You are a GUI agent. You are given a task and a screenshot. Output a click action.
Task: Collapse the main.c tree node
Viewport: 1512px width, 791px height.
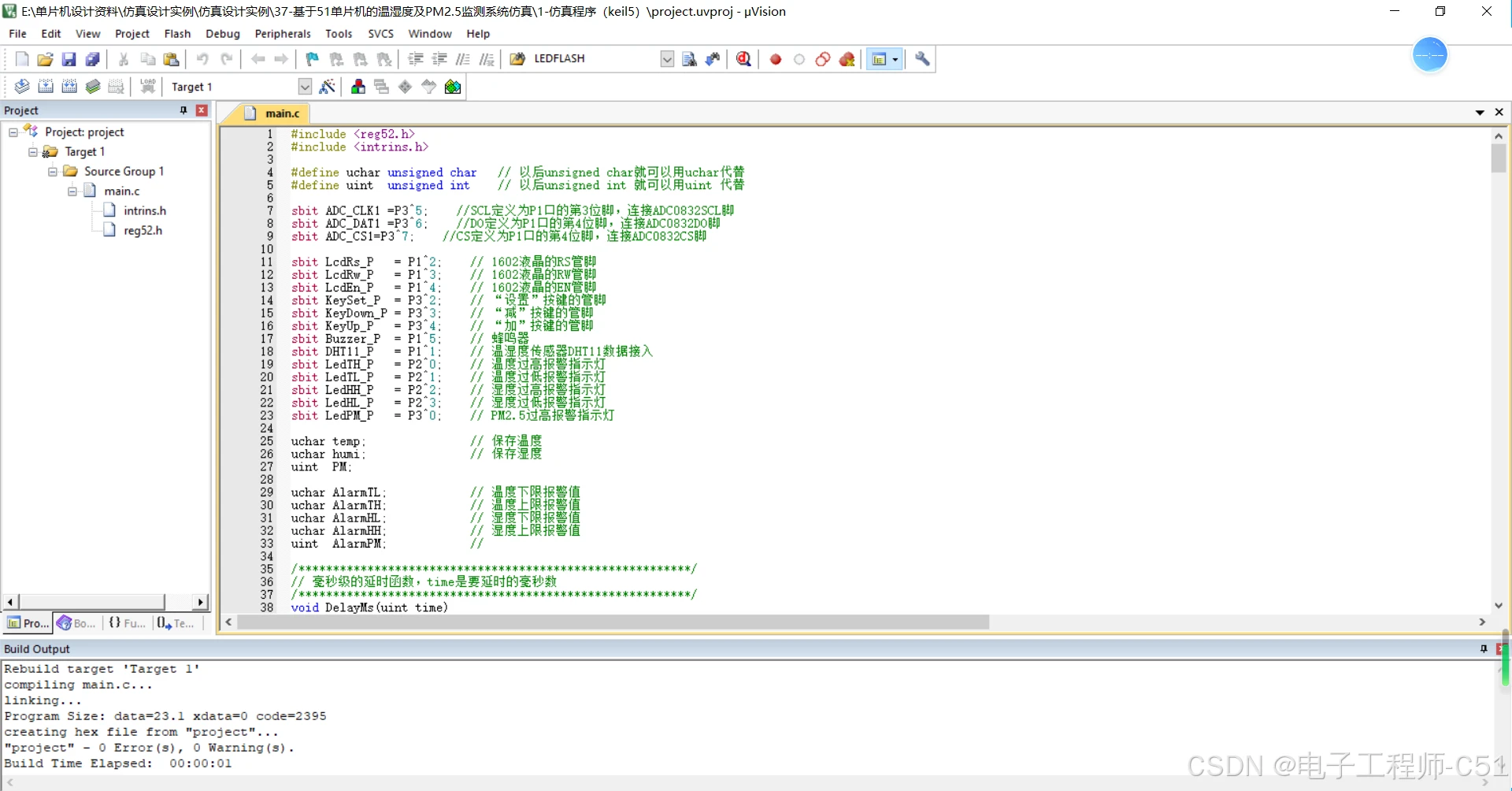[72, 191]
